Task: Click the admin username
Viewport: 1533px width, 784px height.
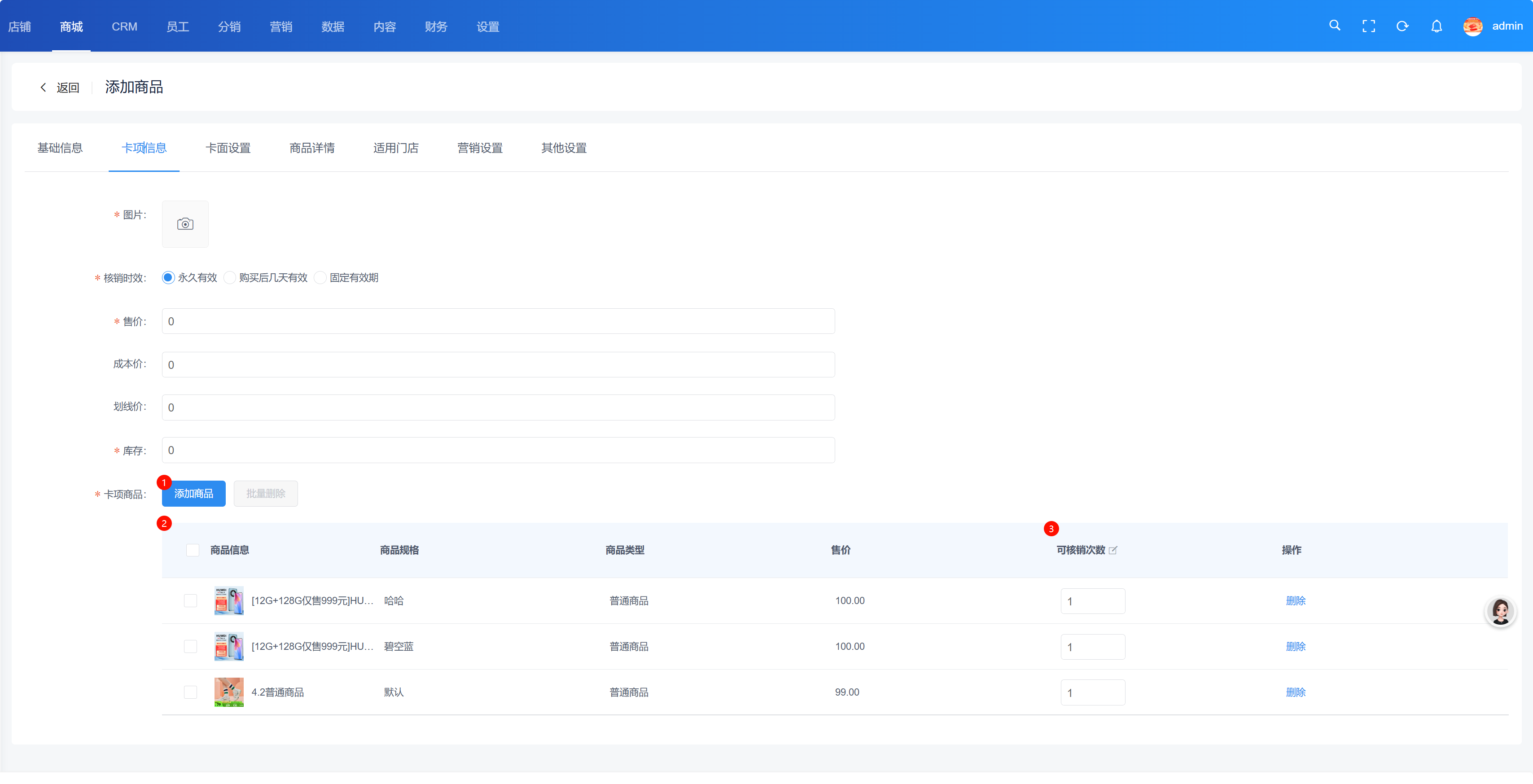Action: coord(1507,26)
